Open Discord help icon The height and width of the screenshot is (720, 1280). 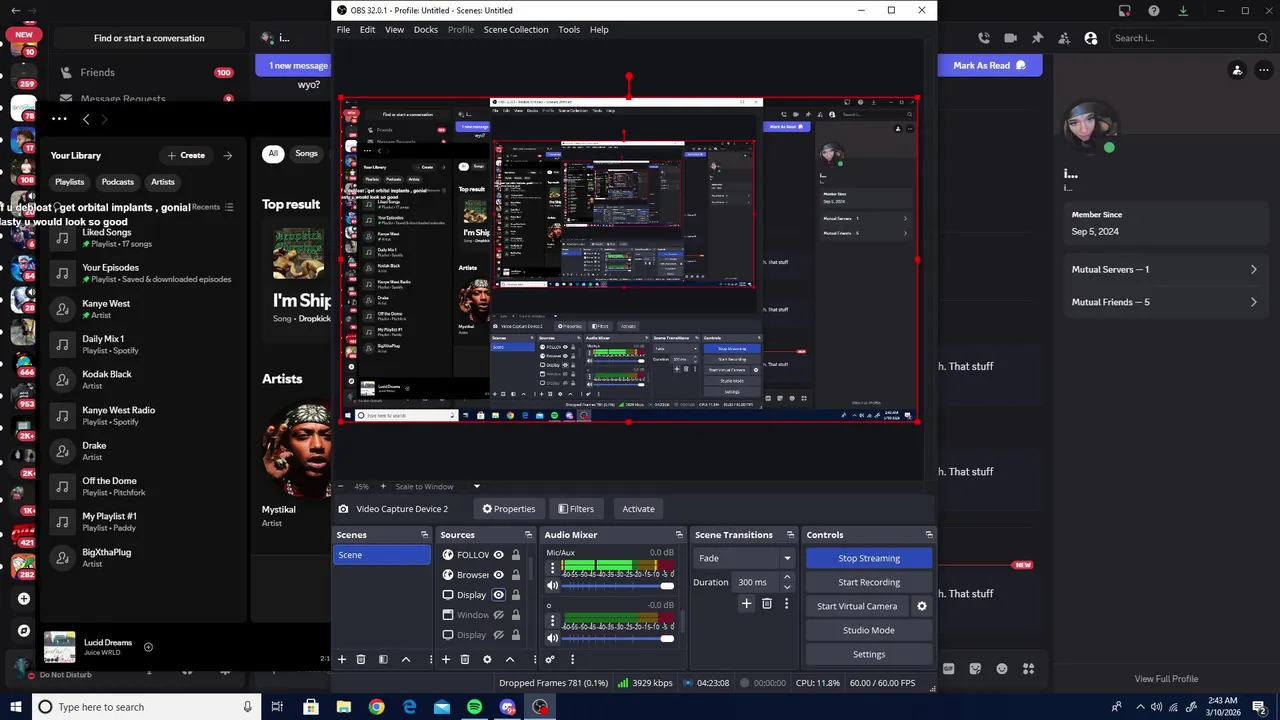click(1155, 11)
